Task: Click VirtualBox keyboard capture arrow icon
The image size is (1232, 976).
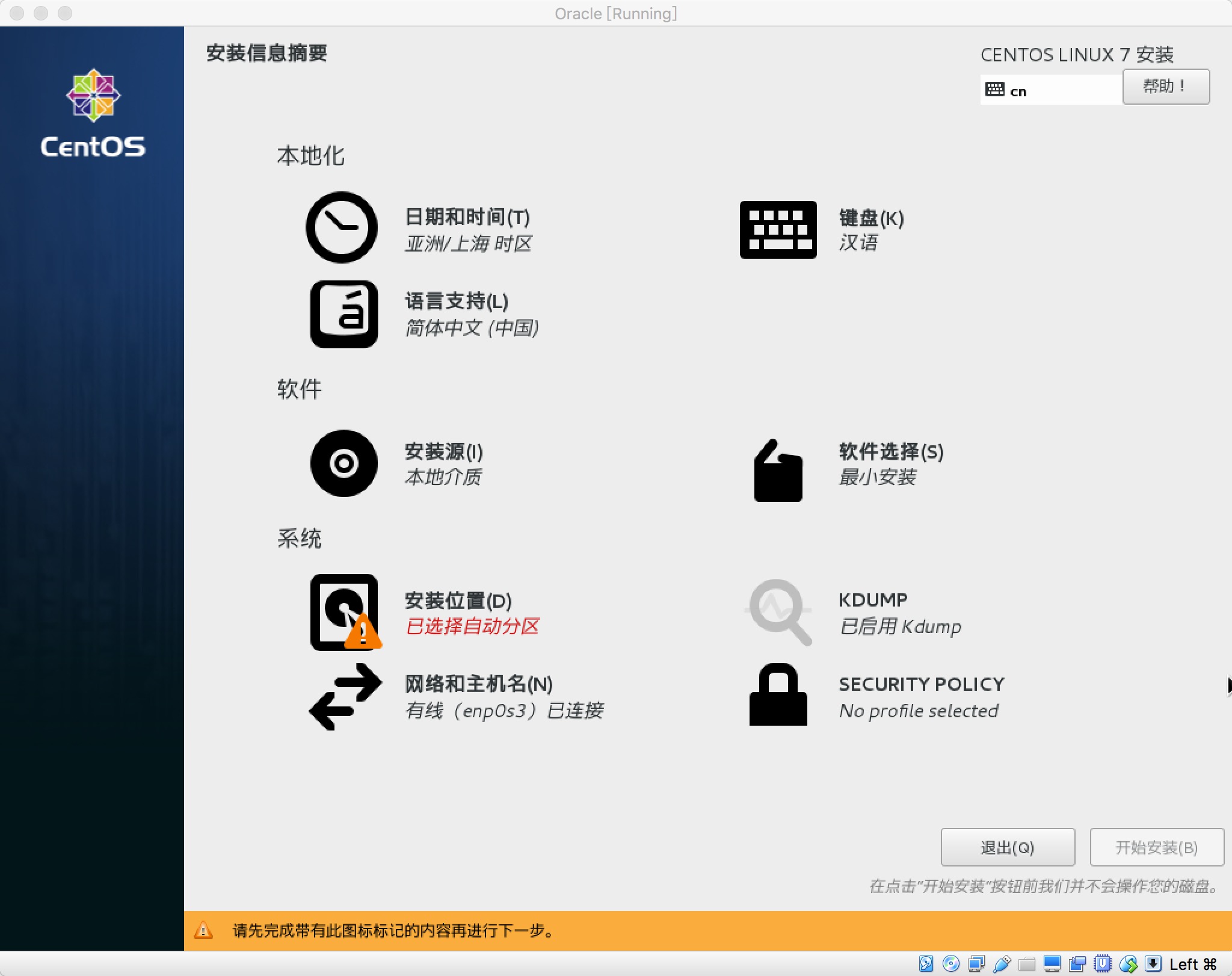Action: [1153, 963]
